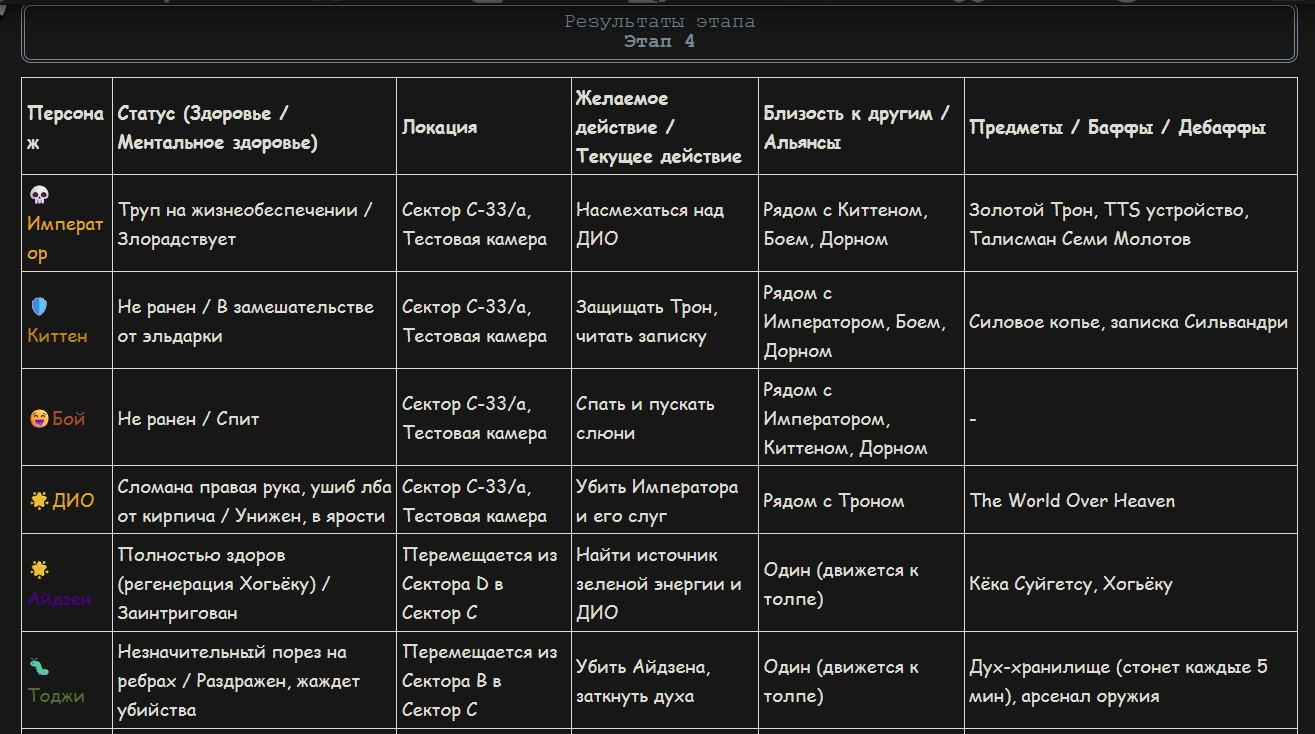Click the shield icon above Киттен
Screen dimensions: 1315x734
tap(39, 307)
